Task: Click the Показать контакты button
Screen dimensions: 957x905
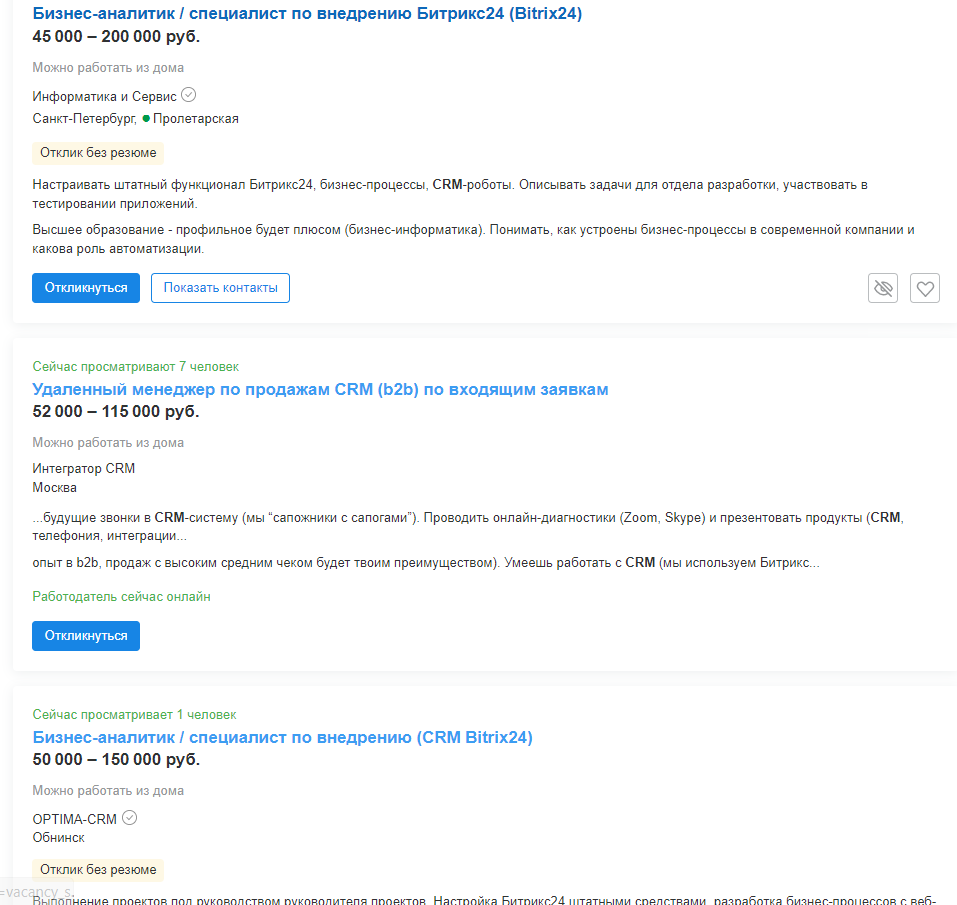Action: pyautogui.click(x=220, y=288)
